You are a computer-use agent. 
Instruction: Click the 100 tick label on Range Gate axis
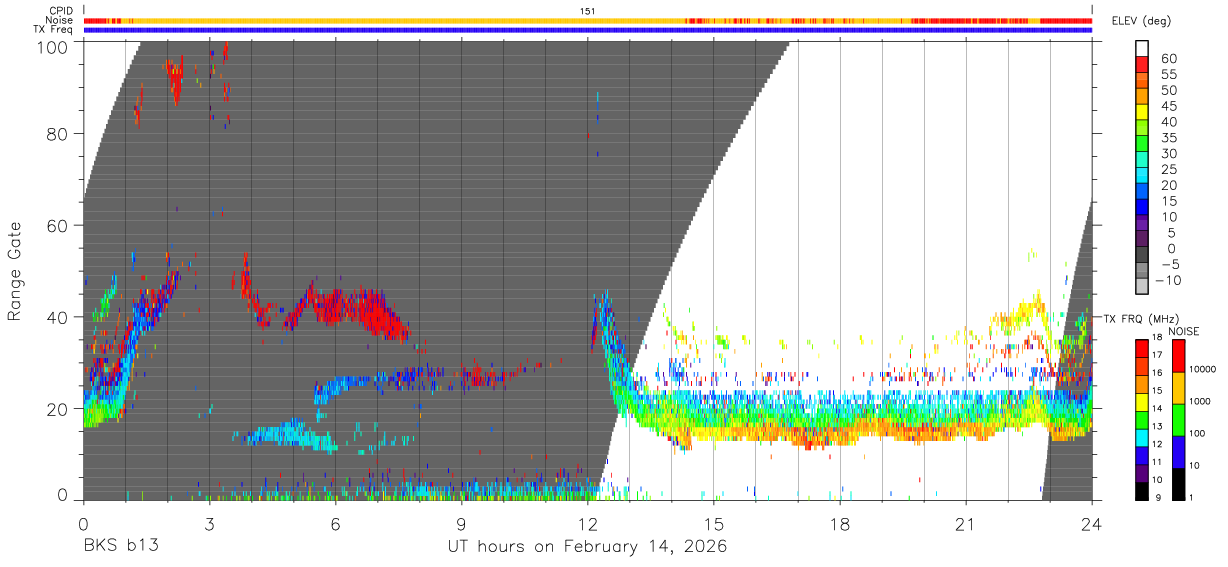pos(55,46)
